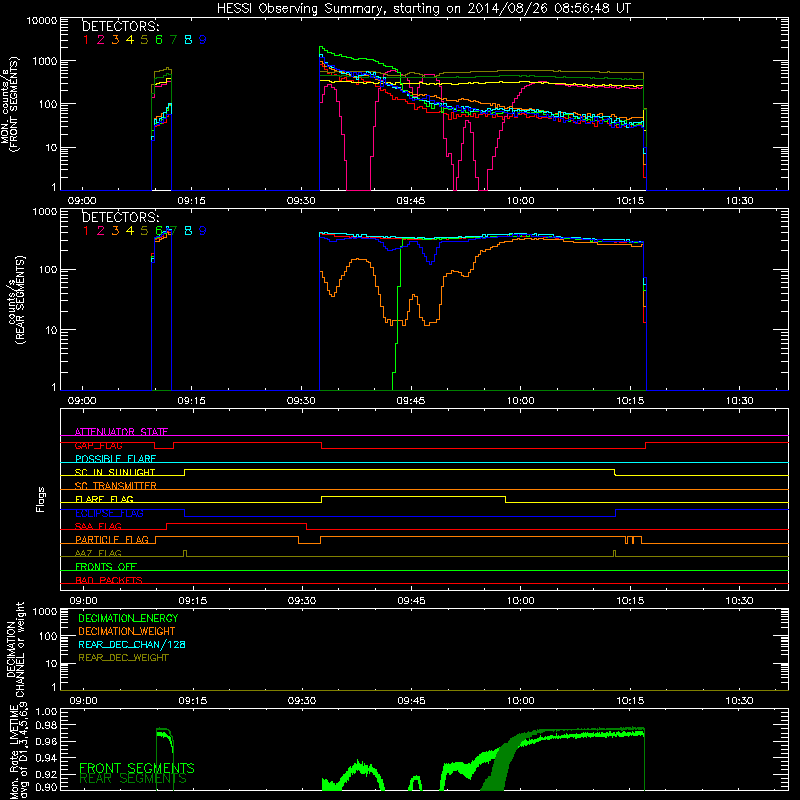Click 10:00 tick under Flags plot

pyautogui.click(x=520, y=601)
